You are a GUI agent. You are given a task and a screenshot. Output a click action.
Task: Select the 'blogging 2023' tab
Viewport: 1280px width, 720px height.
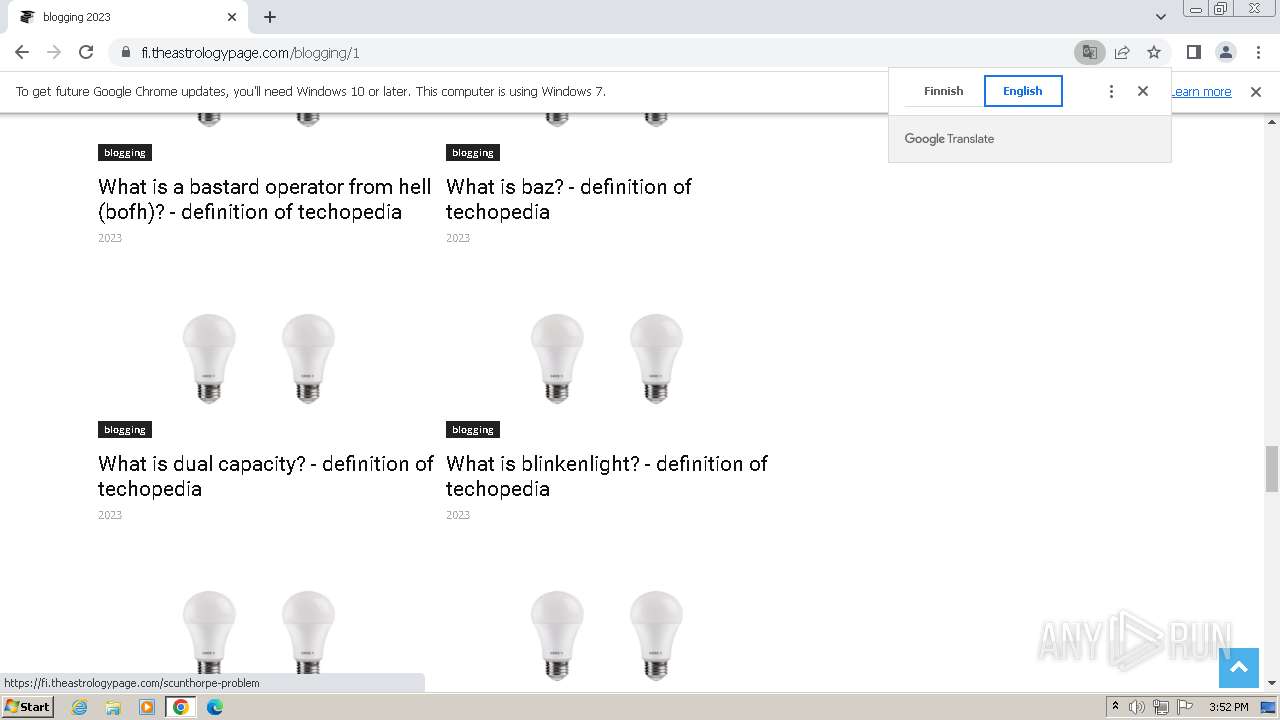point(126,17)
